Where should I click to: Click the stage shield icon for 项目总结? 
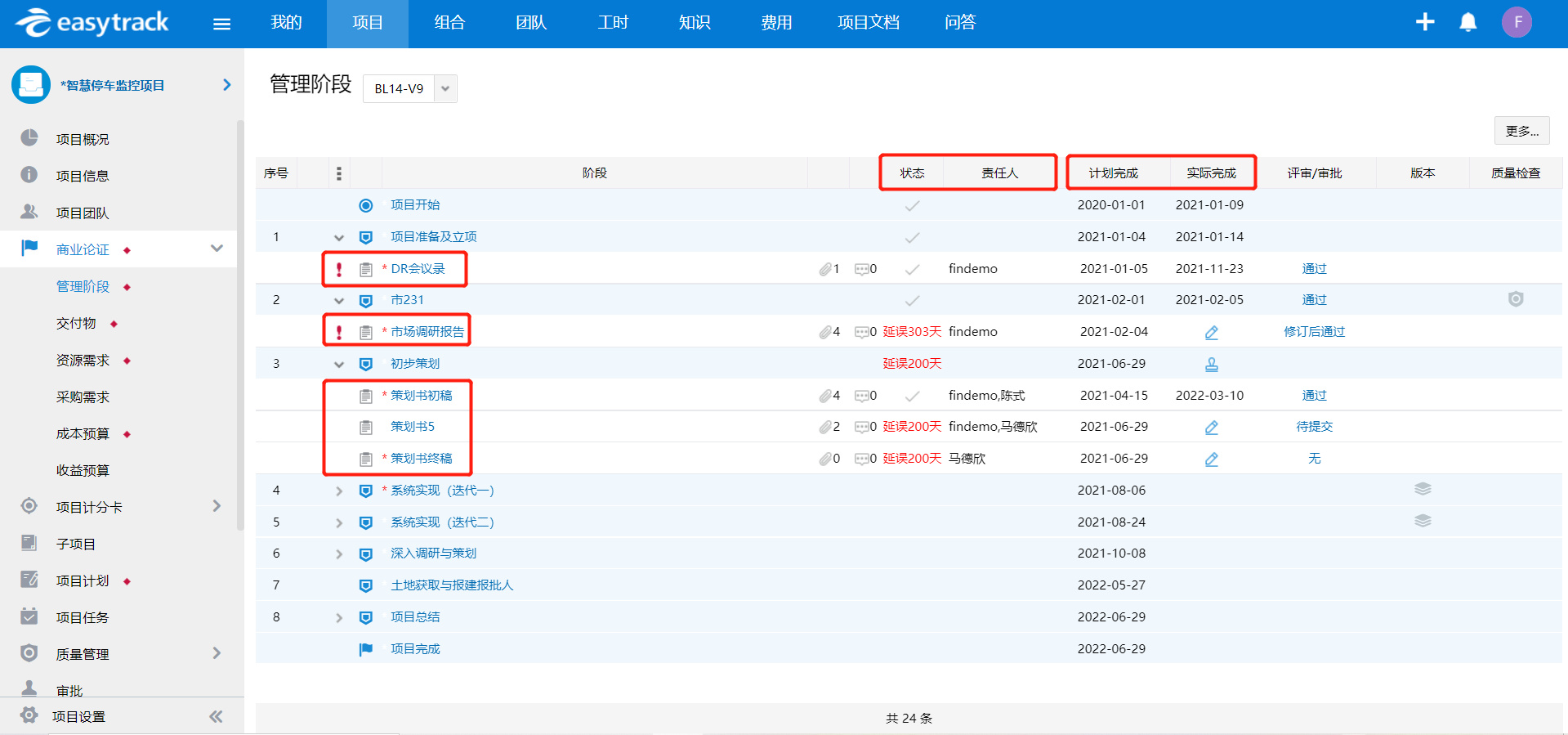point(366,617)
